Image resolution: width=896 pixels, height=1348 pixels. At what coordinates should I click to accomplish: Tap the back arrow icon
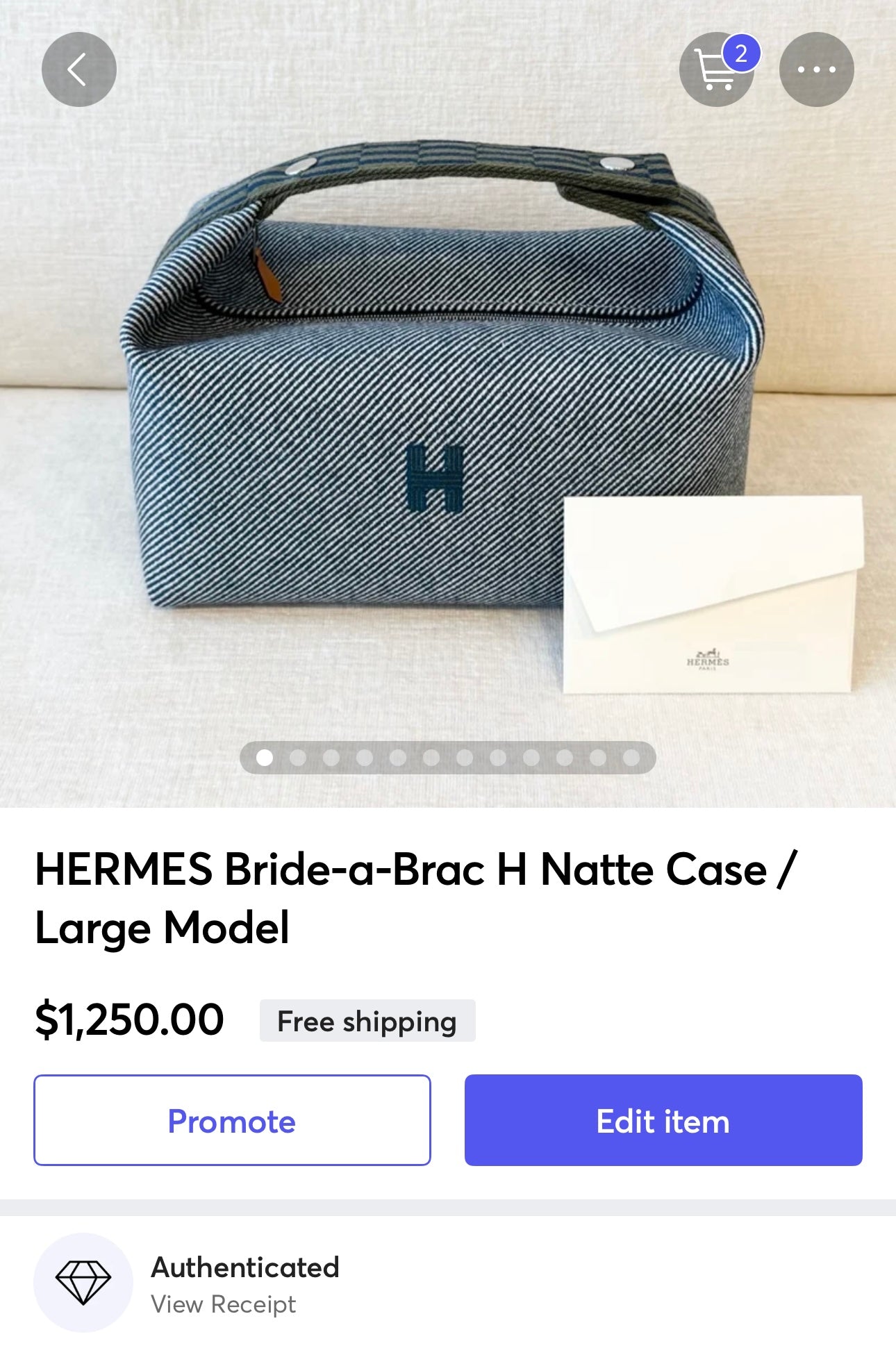(78, 69)
